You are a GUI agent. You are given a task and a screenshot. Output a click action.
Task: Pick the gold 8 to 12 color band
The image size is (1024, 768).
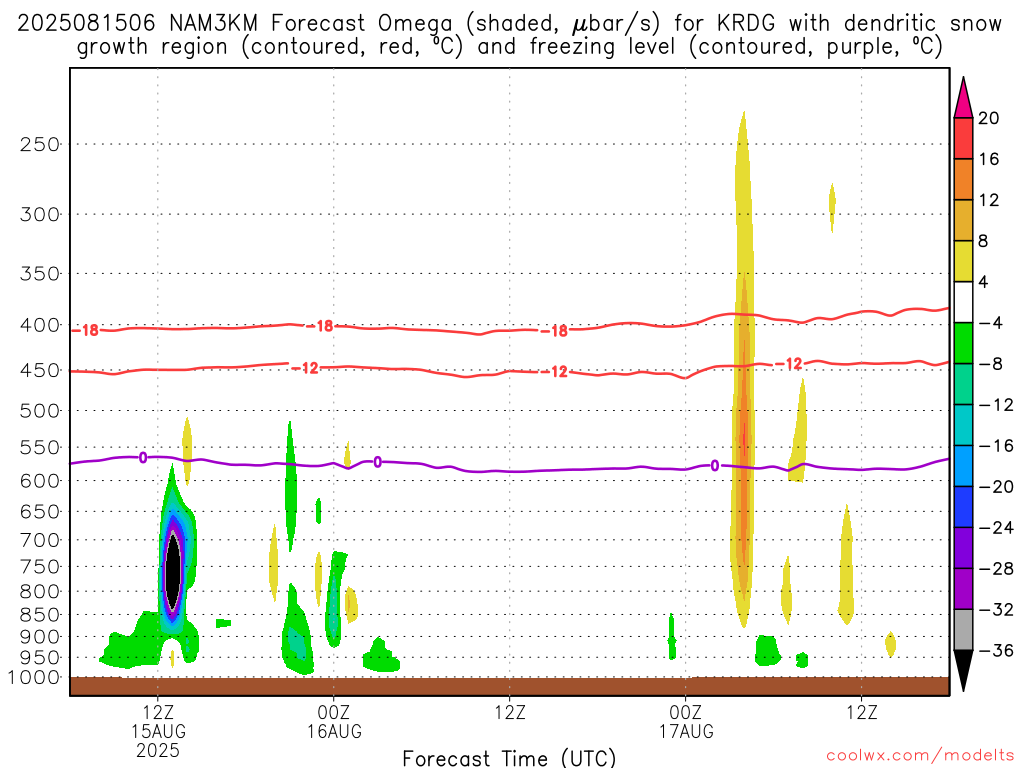pyautogui.click(x=963, y=220)
